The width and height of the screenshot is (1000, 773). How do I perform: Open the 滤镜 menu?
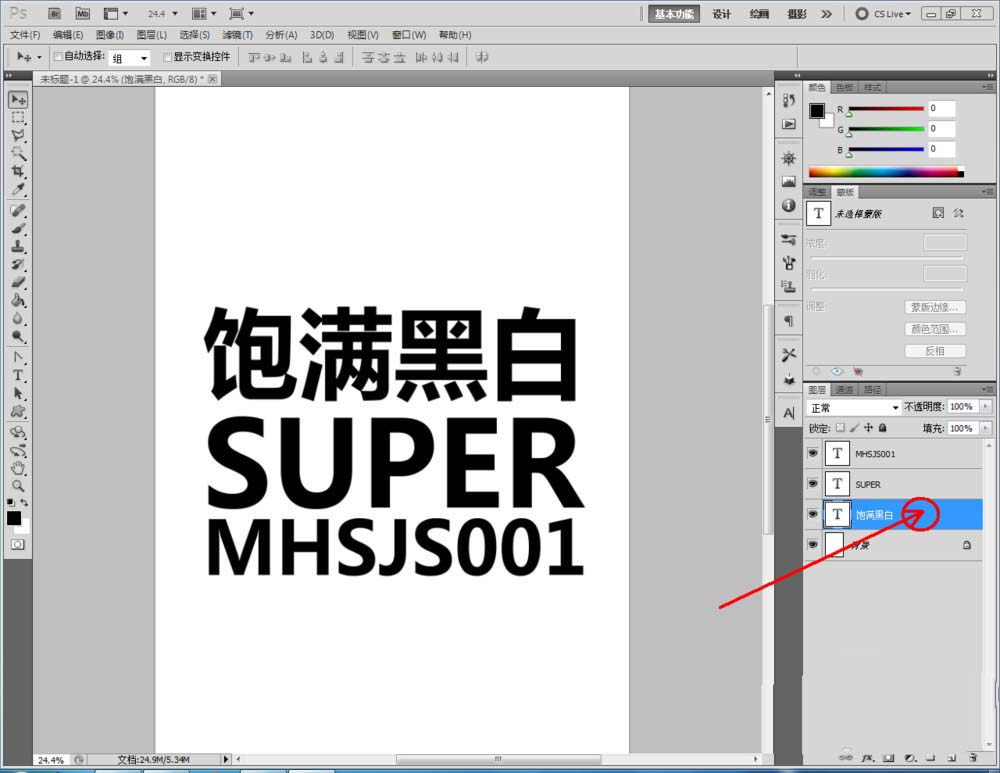(237, 35)
